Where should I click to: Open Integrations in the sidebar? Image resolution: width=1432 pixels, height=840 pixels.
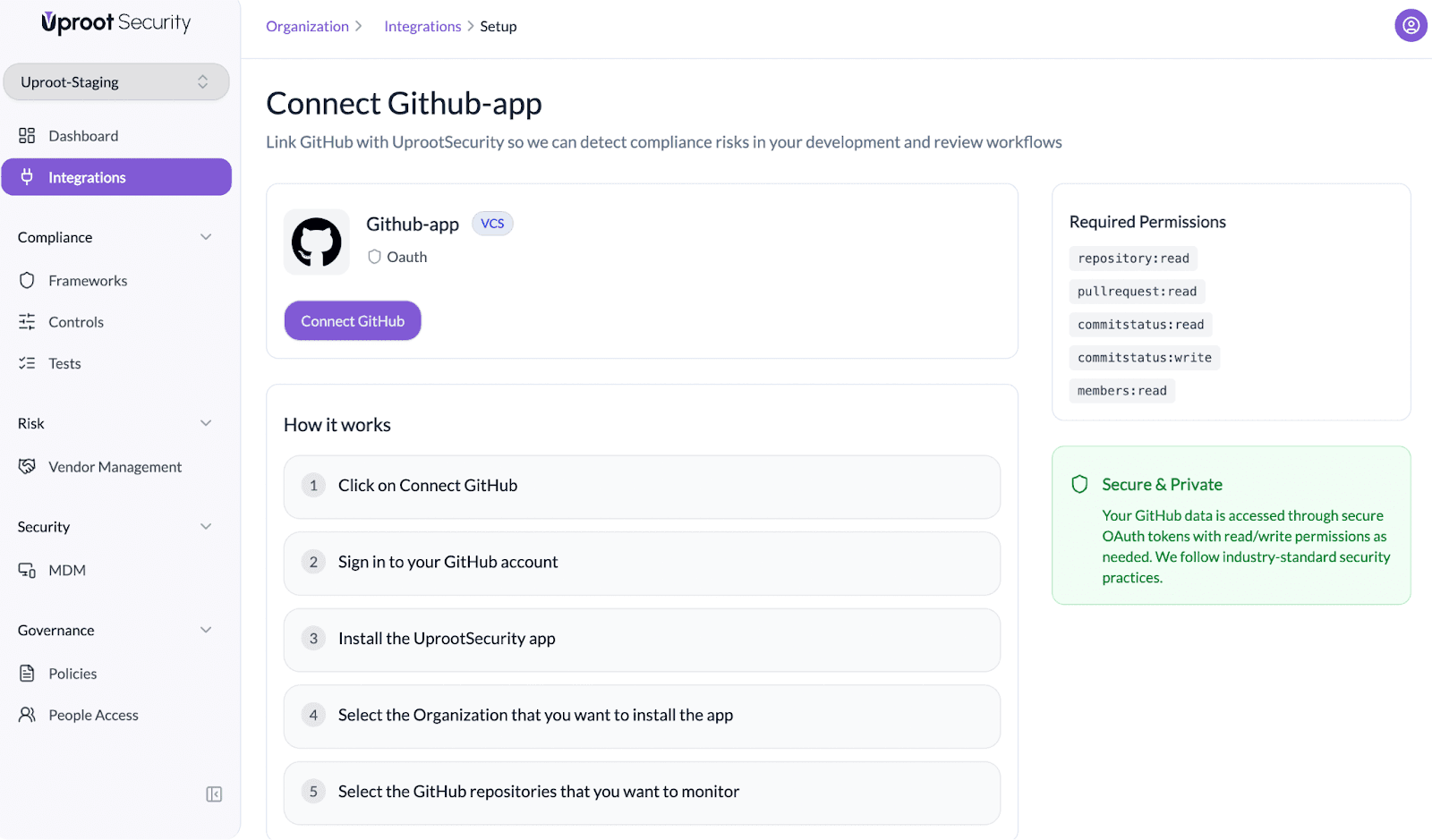click(116, 177)
